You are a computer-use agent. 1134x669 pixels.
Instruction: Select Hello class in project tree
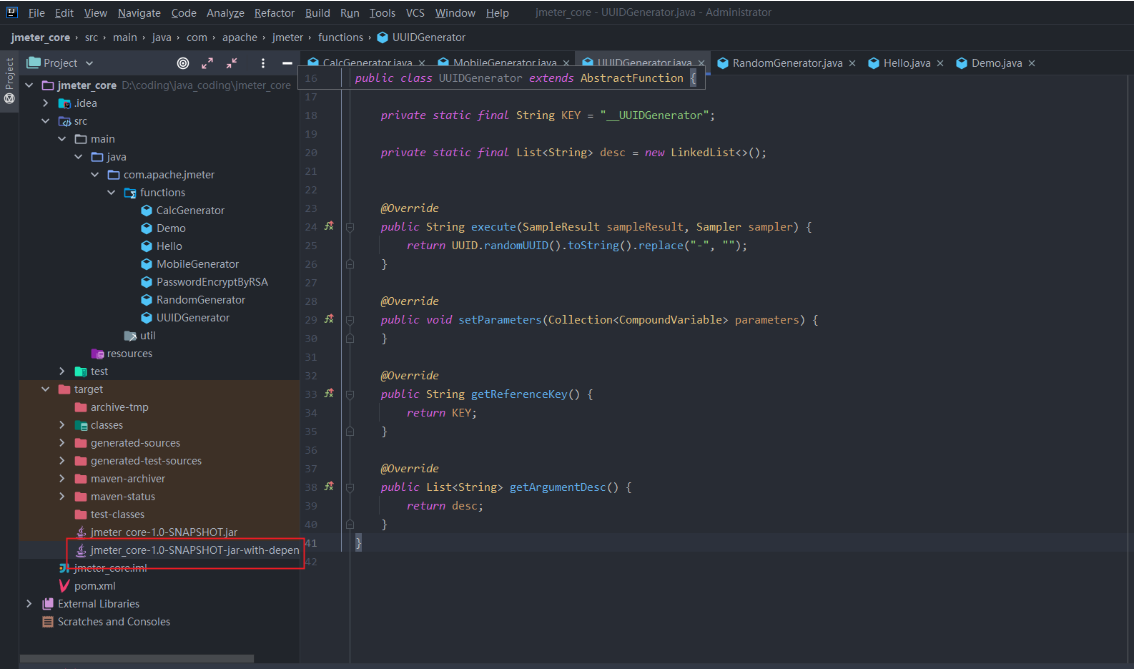pos(169,246)
